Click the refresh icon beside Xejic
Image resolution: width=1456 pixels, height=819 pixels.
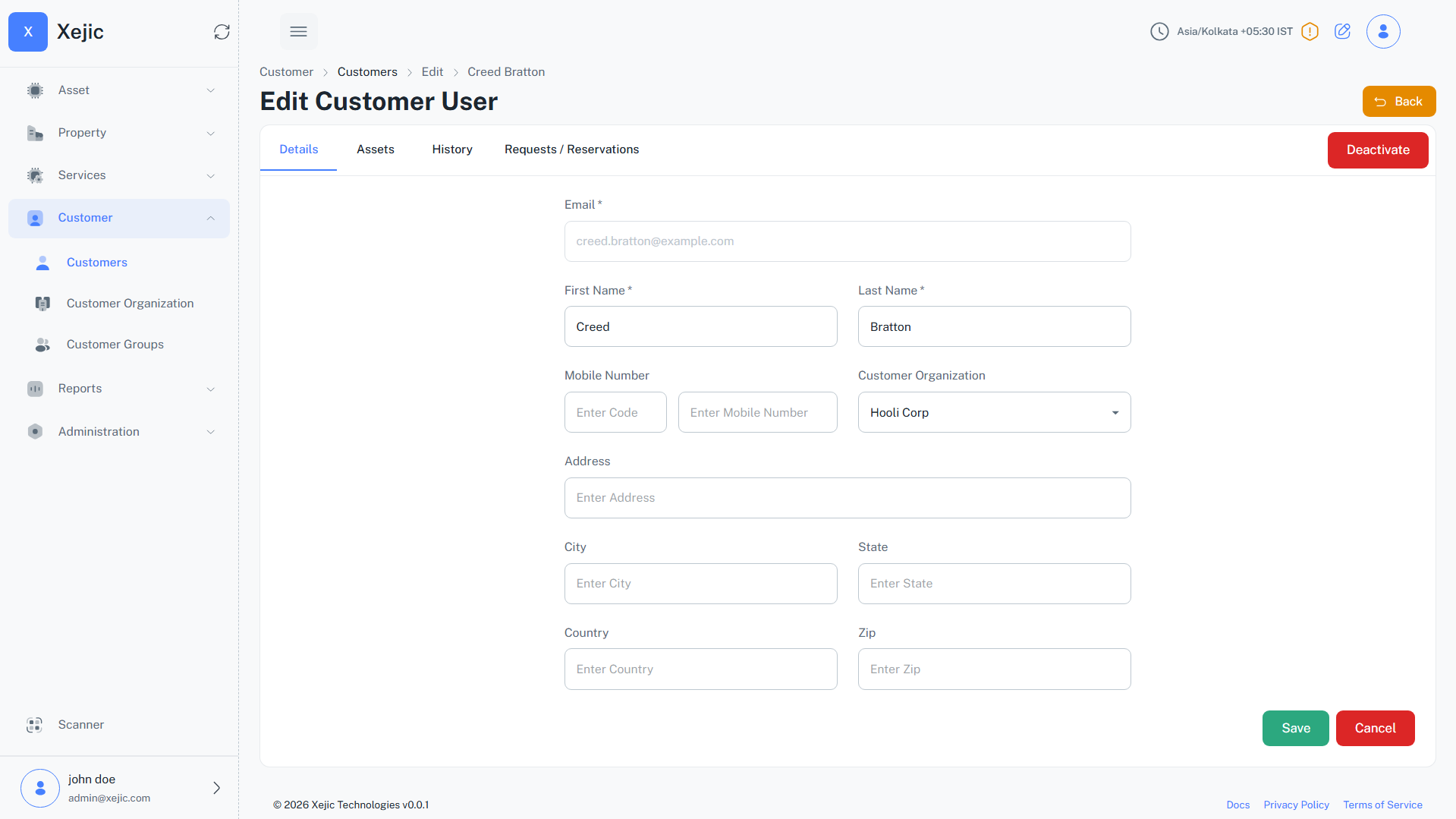coord(222,32)
